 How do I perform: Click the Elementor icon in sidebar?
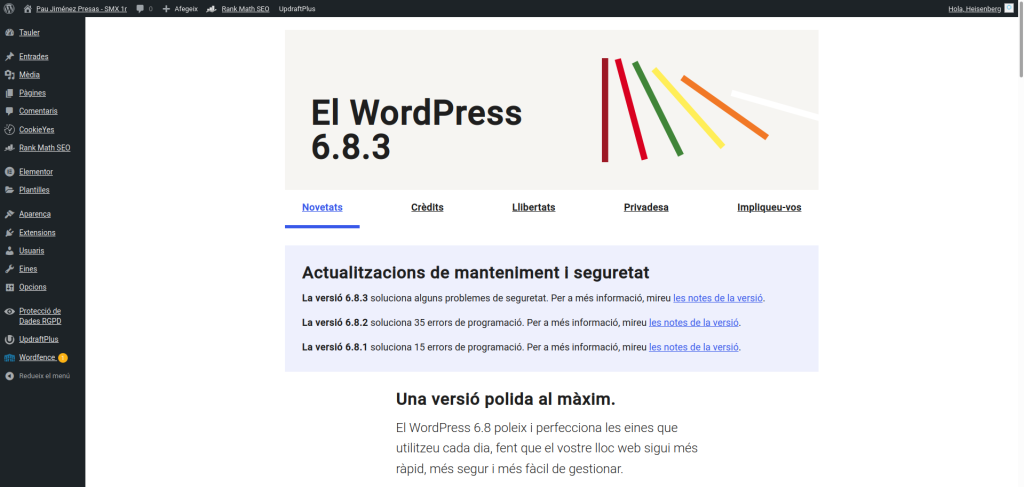click(x=9, y=171)
